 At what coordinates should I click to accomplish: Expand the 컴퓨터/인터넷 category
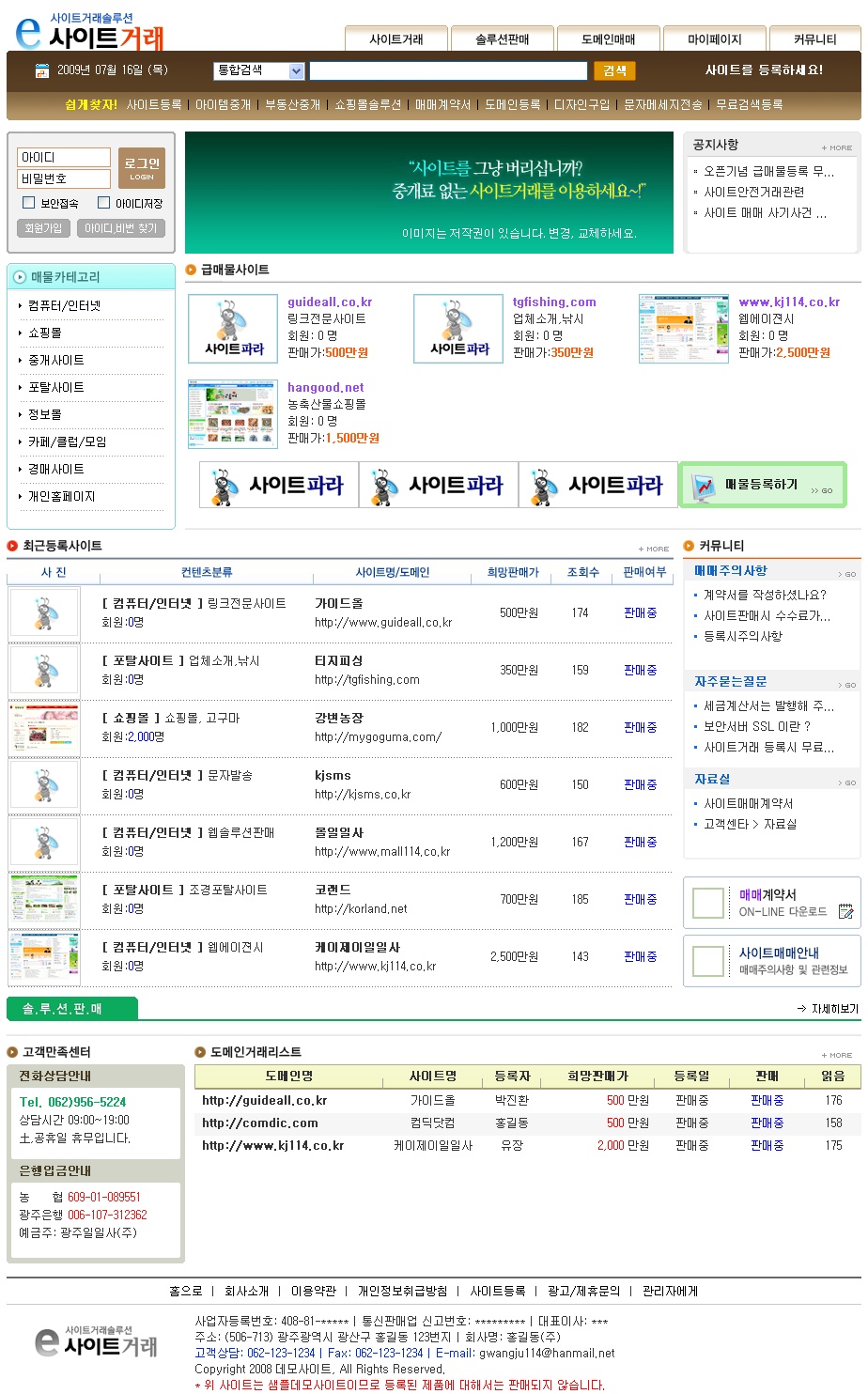tap(64, 306)
